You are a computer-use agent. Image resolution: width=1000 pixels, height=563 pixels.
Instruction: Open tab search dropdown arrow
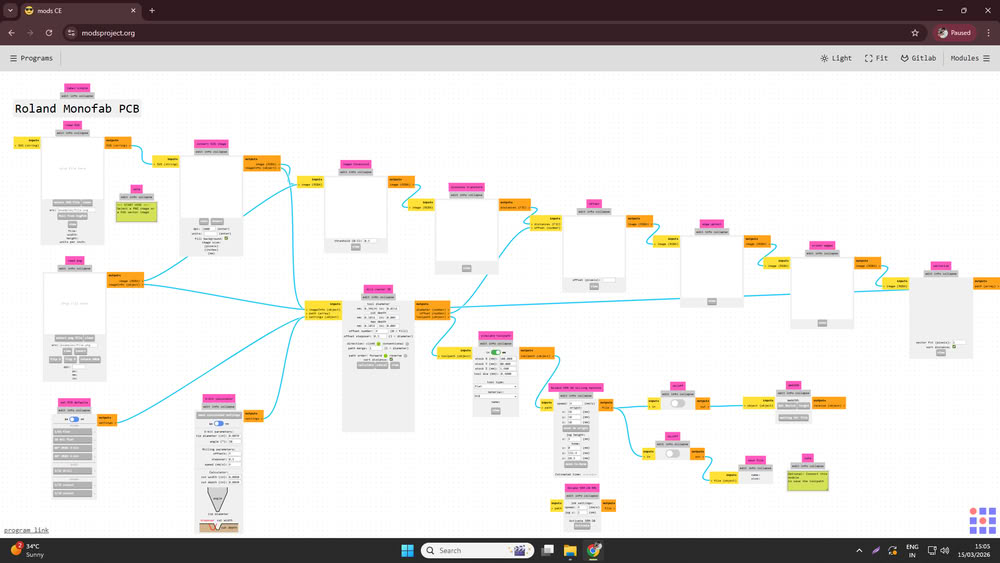click(10, 11)
